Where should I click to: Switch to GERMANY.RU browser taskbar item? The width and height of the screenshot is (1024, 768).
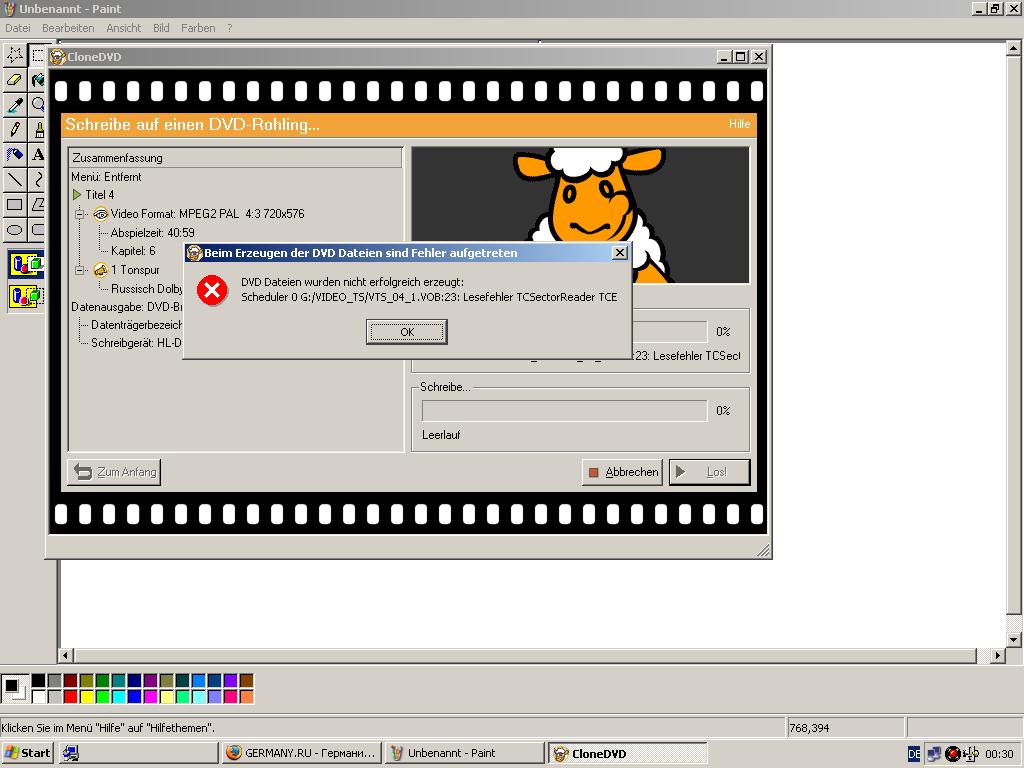coord(300,753)
